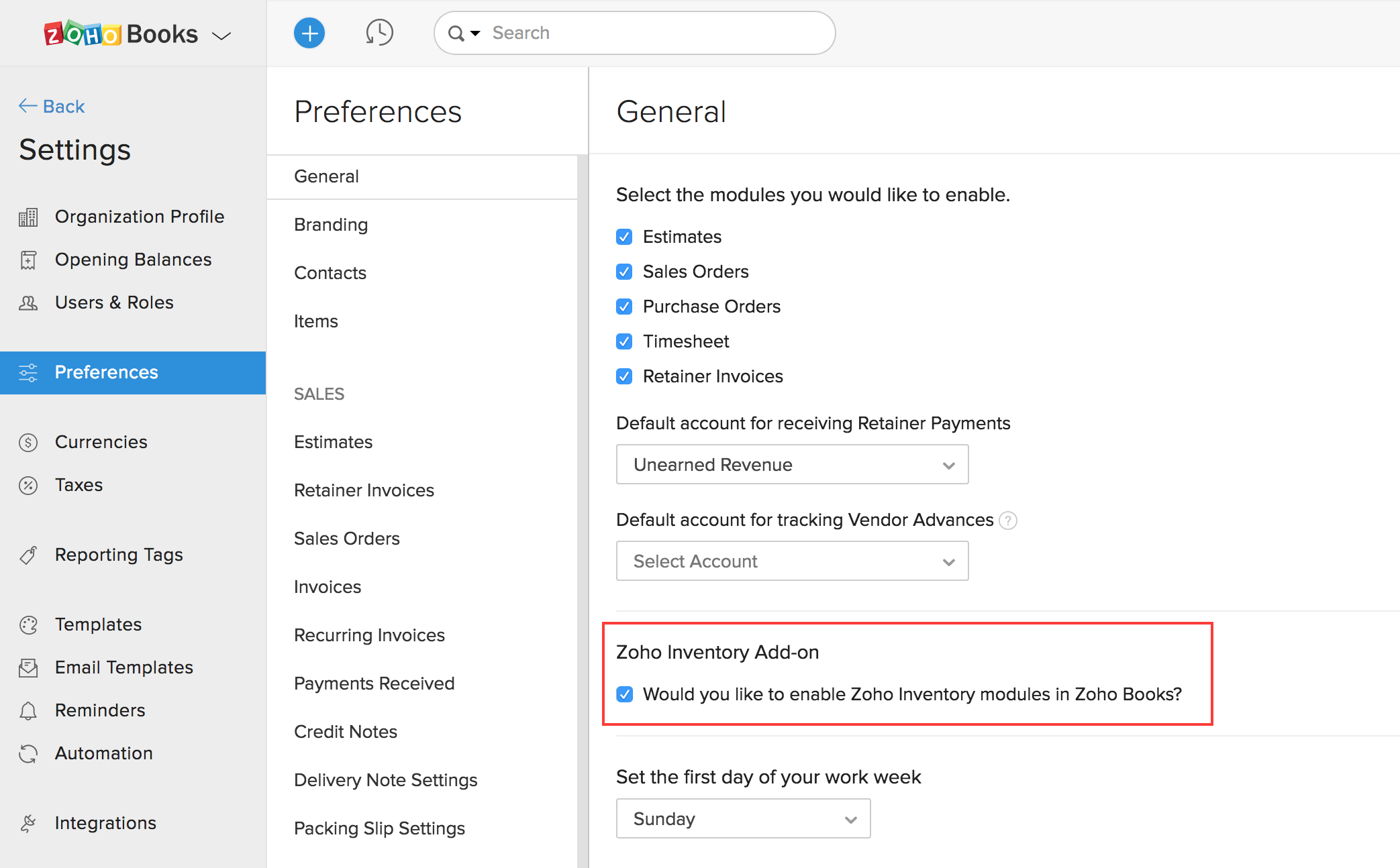Open the Credit Notes settings

tap(344, 730)
